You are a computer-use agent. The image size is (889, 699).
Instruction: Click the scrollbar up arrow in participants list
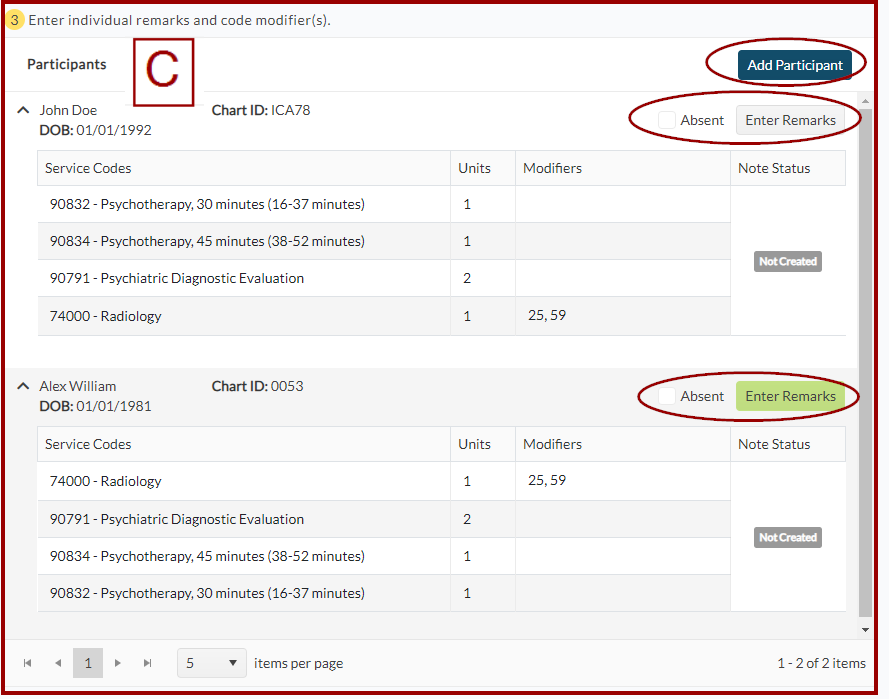point(865,102)
